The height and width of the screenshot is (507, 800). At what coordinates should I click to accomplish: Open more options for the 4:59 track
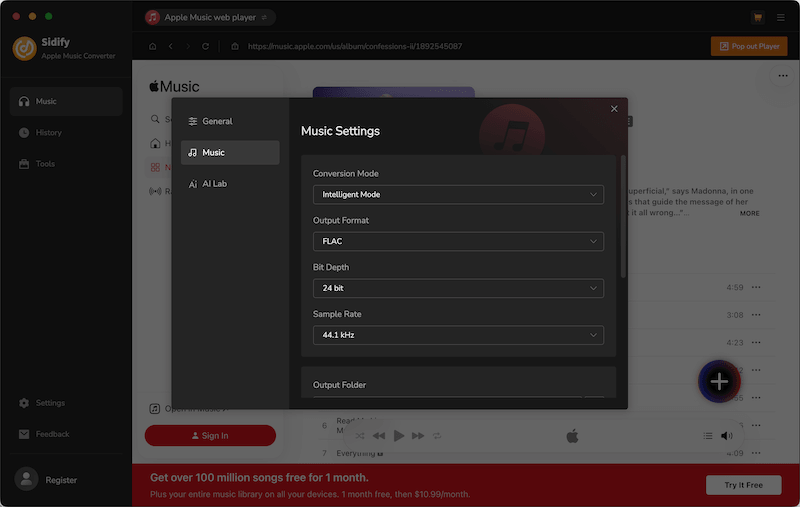click(x=756, y=288)
